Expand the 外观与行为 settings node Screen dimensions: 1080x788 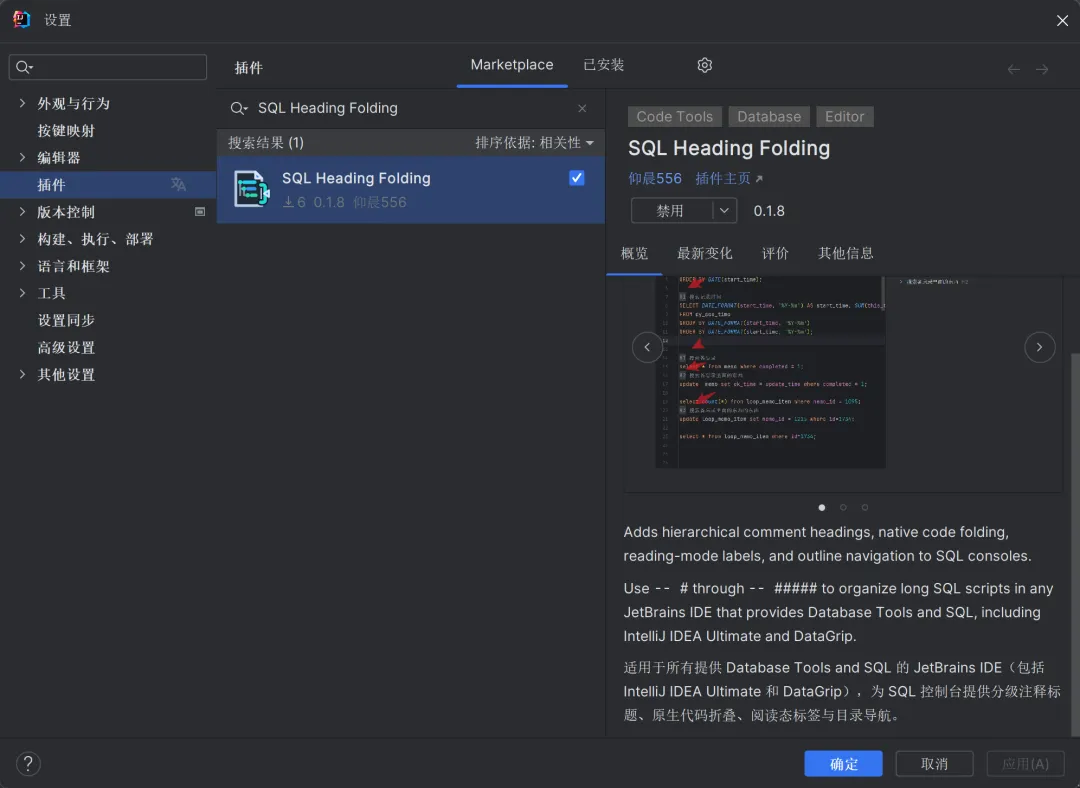pos(22,103)
